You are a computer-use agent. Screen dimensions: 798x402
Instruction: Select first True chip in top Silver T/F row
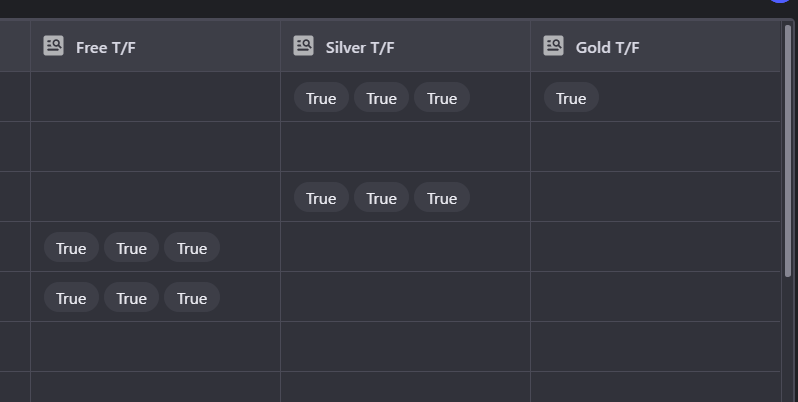(x=321, y=97)
